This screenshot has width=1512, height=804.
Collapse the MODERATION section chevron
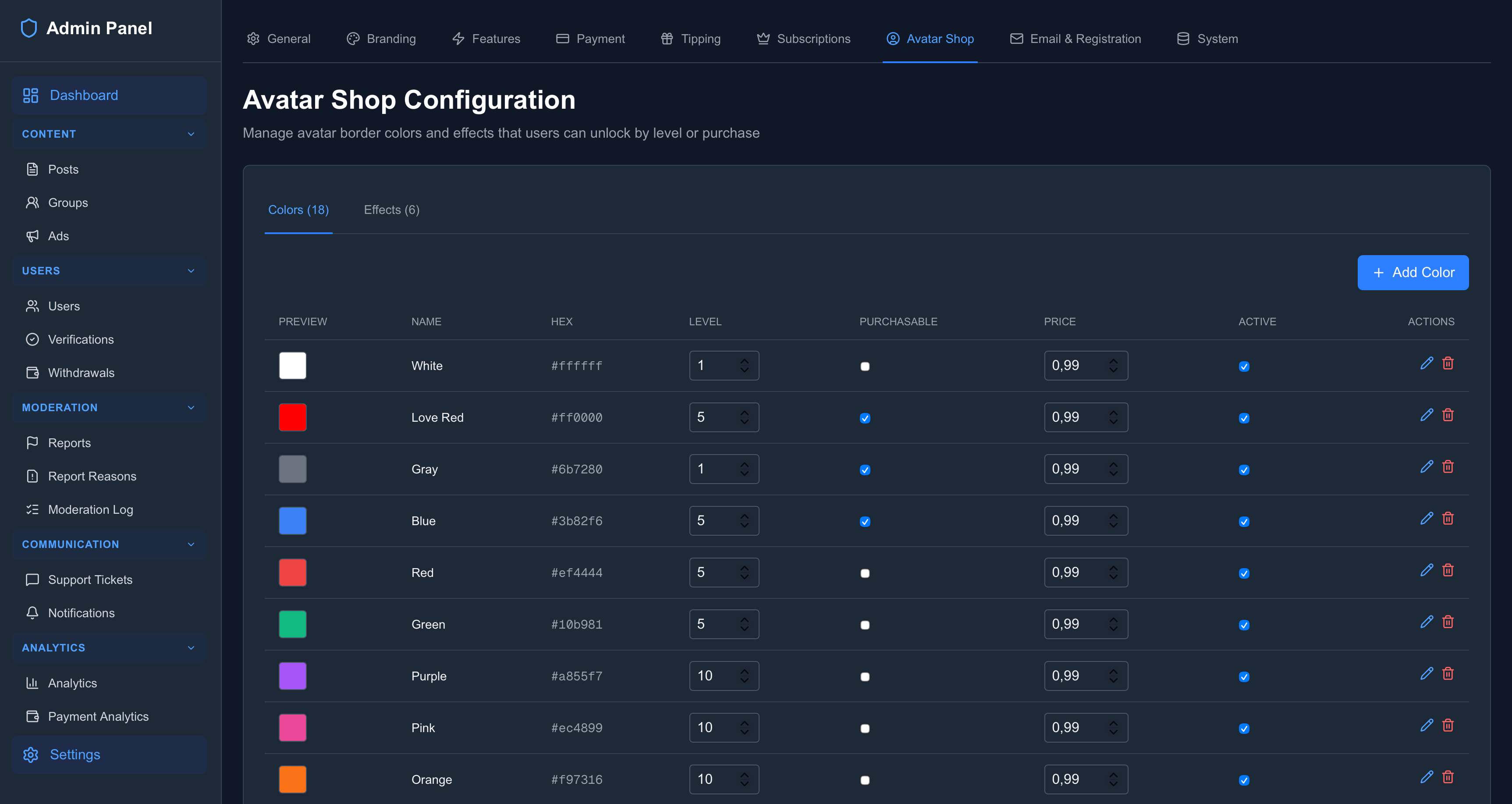point(191,408)
